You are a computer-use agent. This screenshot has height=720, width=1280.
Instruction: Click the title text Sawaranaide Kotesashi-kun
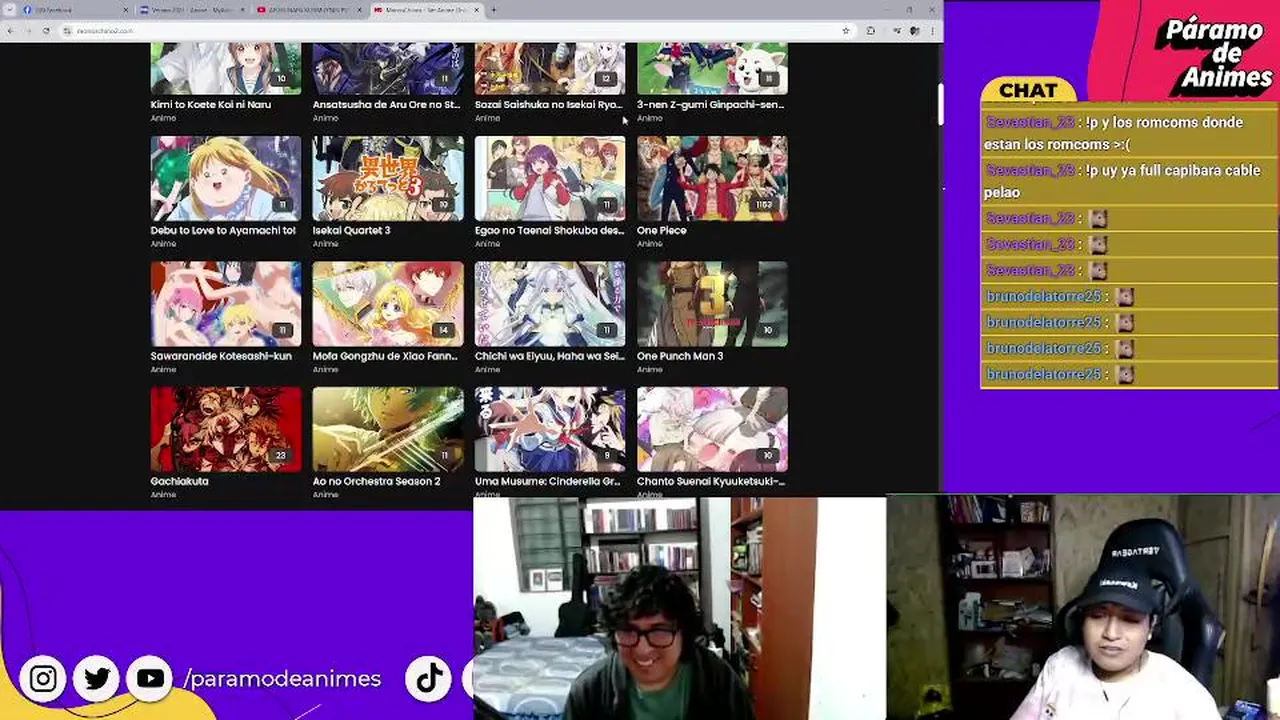pos(221,356)
